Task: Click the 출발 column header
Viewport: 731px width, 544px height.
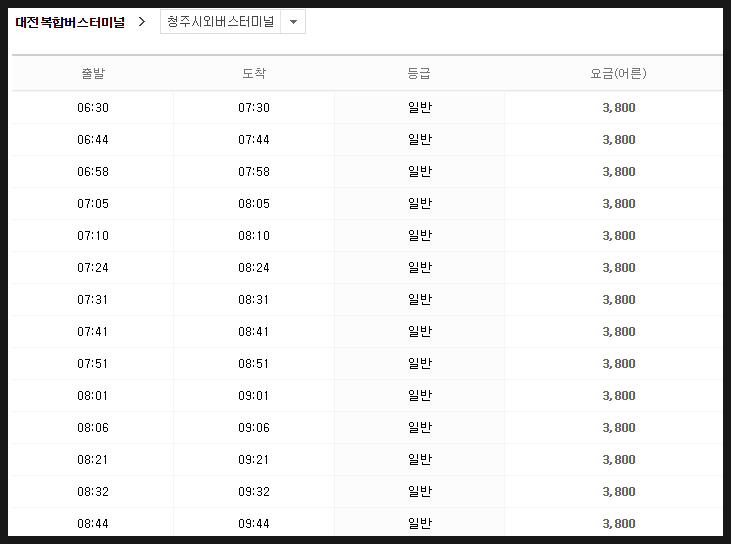Action: click(93, 73)
